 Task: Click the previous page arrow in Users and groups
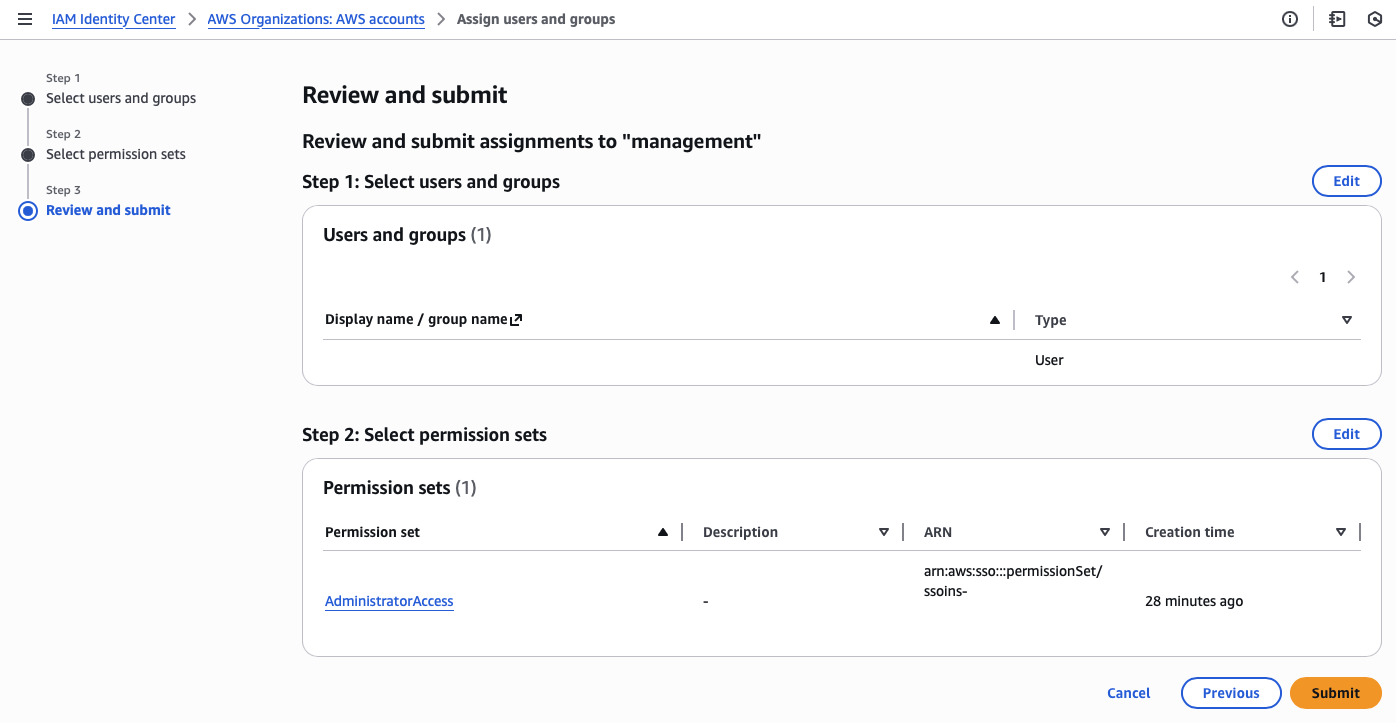pyautogui.click(x=1294, y=277)
